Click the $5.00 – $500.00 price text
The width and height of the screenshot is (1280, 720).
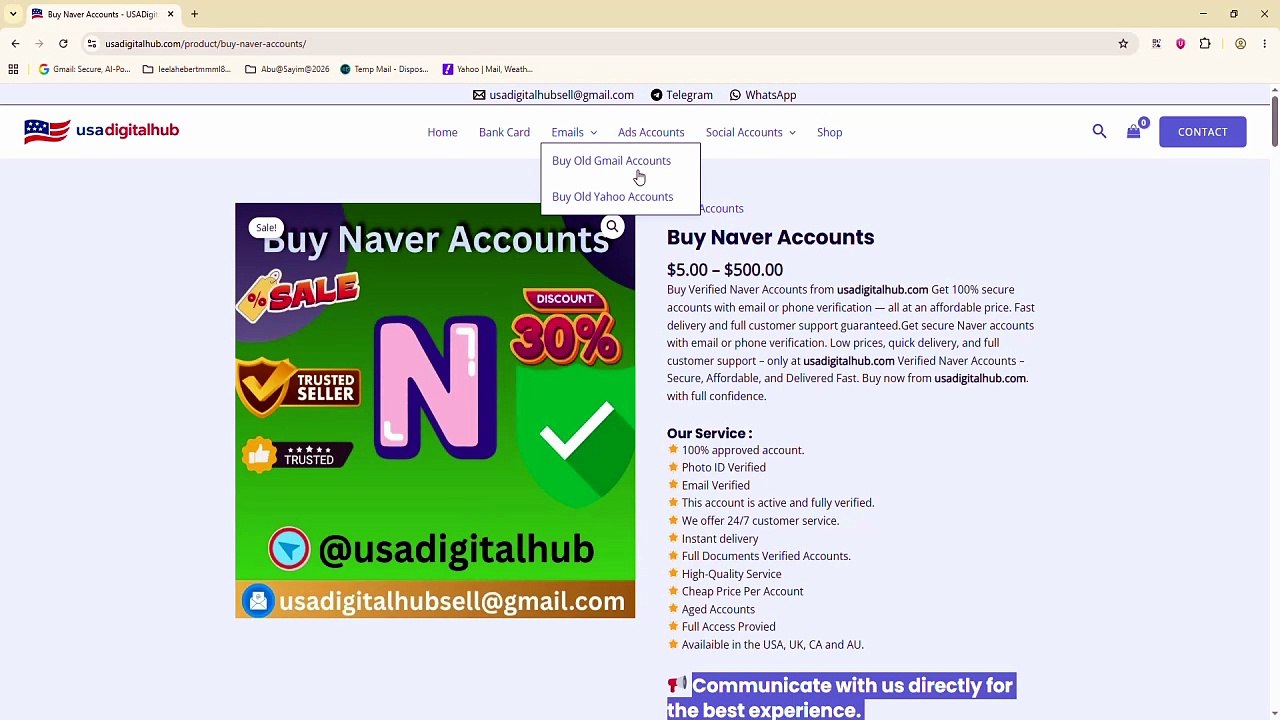point(725,270)
